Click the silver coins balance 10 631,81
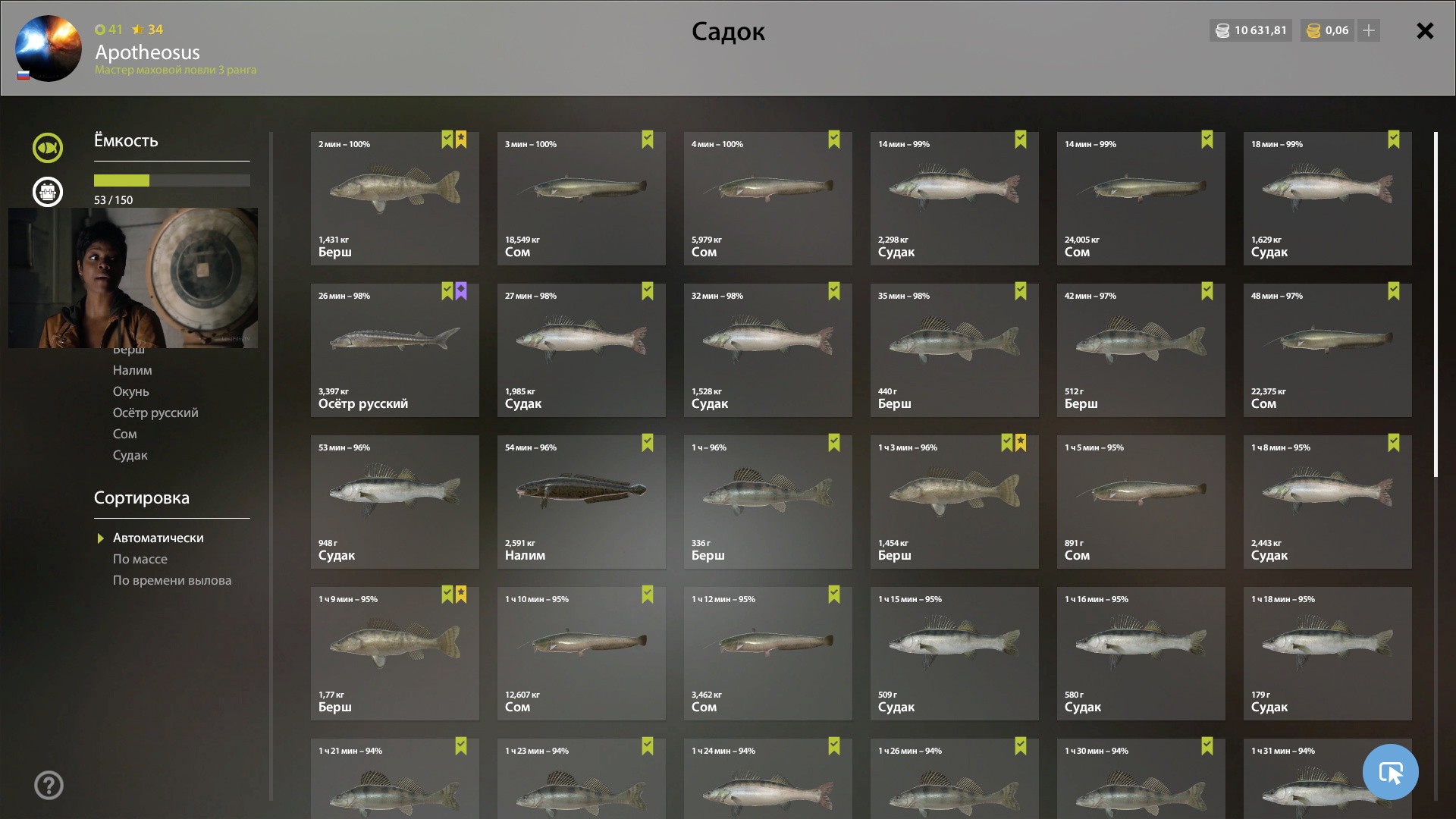This screenshot has height=819, width=1456. pos(1251,30)
